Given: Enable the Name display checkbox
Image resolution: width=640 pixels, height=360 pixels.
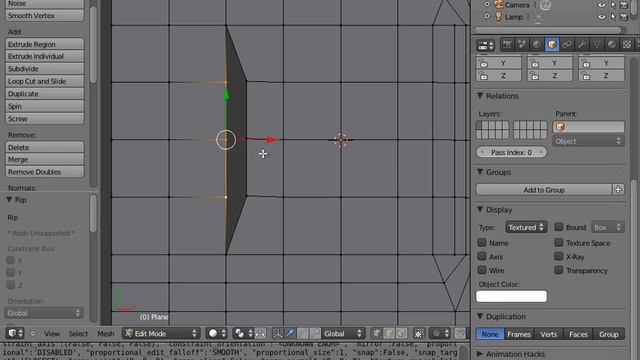Looking at the screenshot, I should coord(482,242).
